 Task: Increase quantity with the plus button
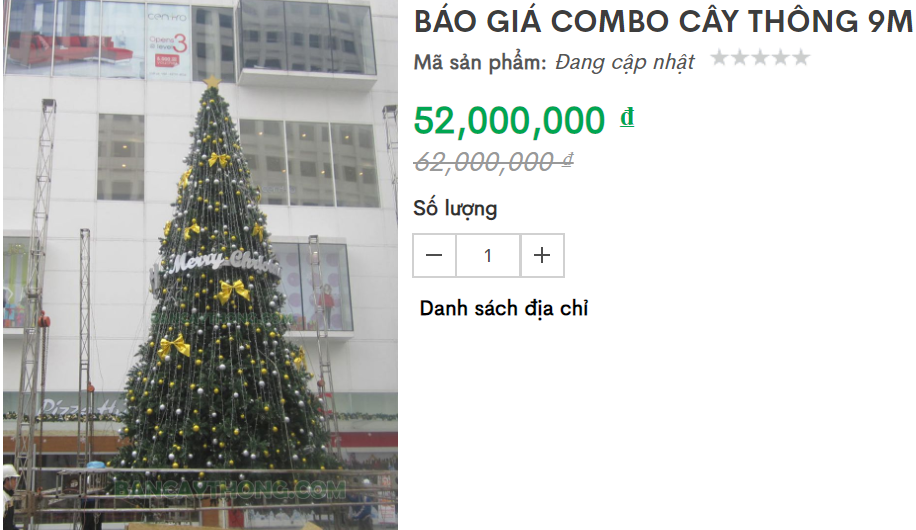(x=542, y=255)
